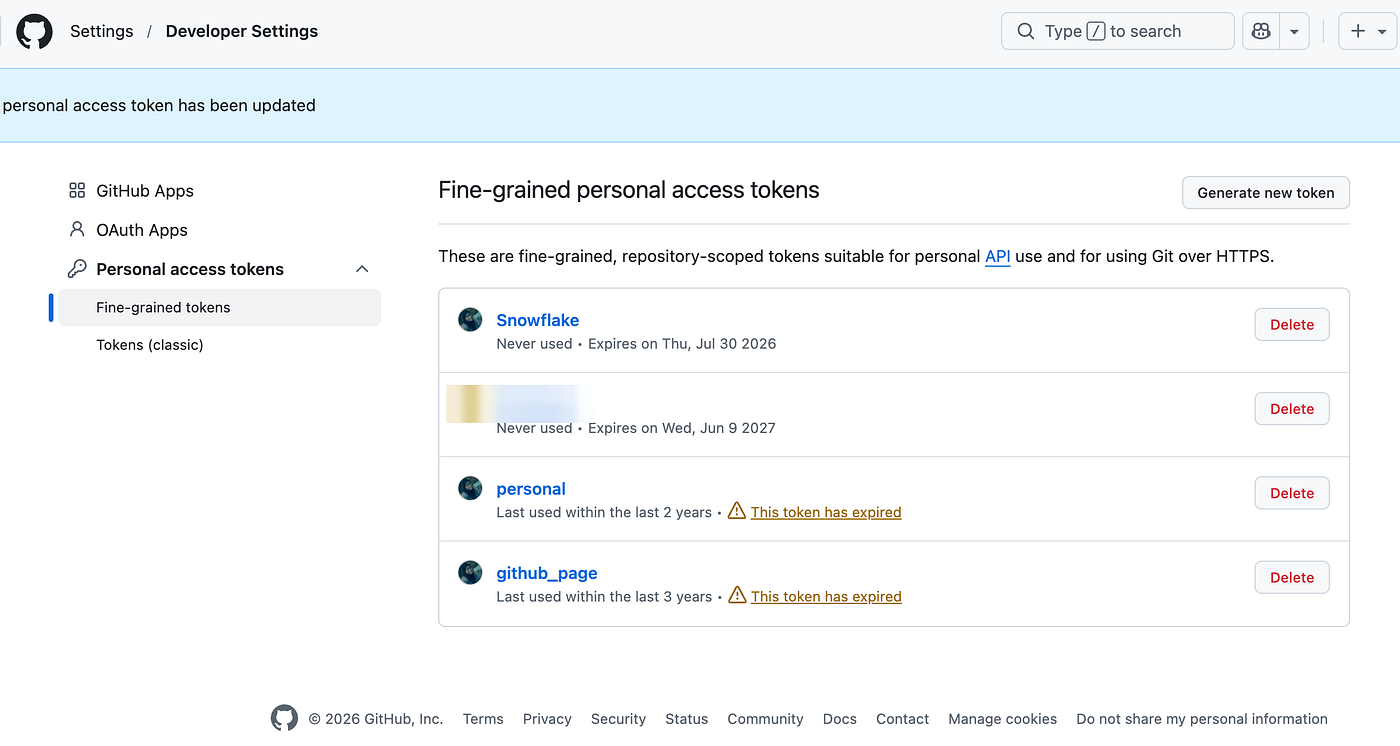Open the Copilot icon in the header
The image size is (1400, 746).
1261,31
